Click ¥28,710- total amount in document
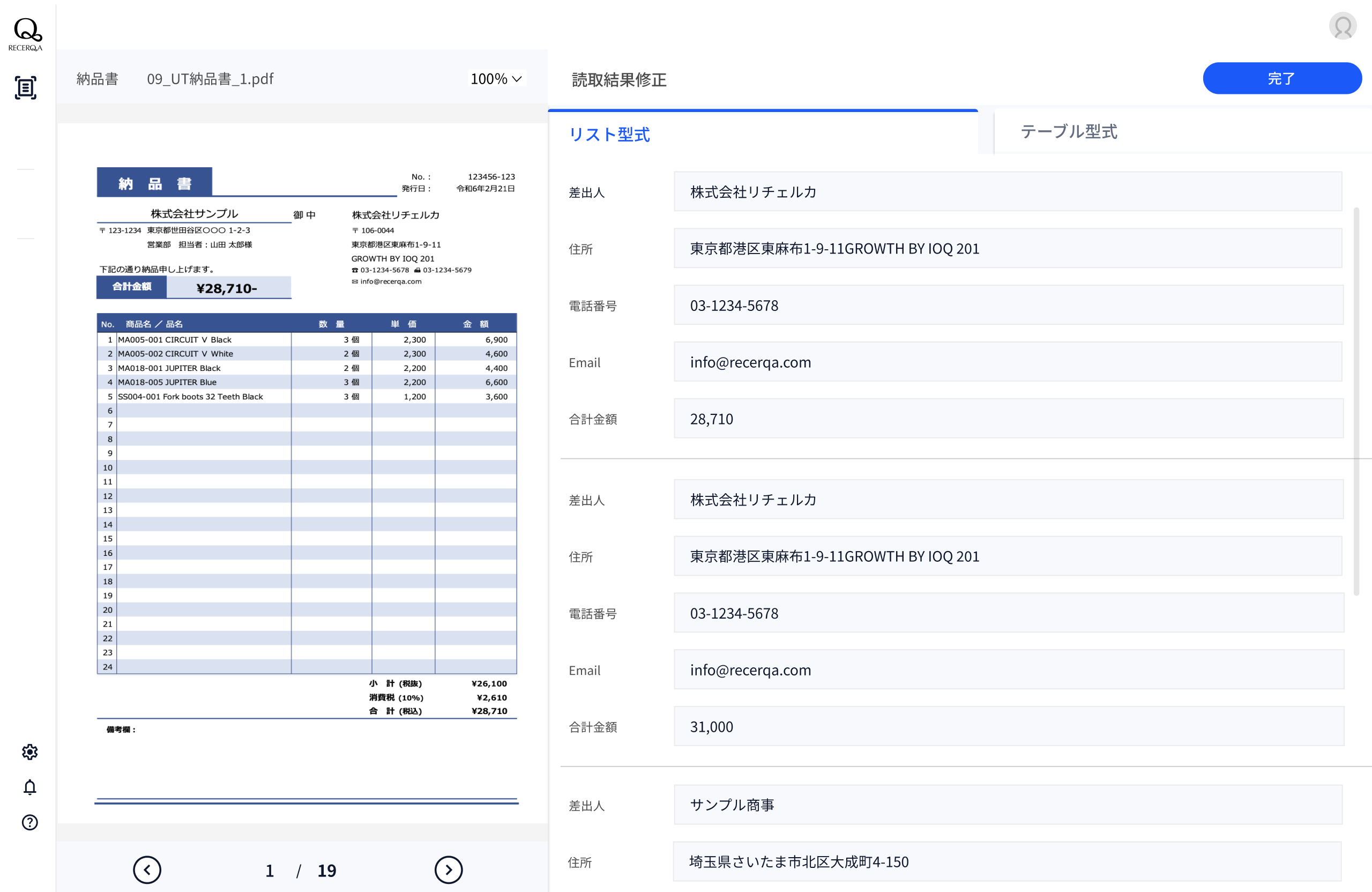This screenshot has height=892, width=1372. [227, 288]
